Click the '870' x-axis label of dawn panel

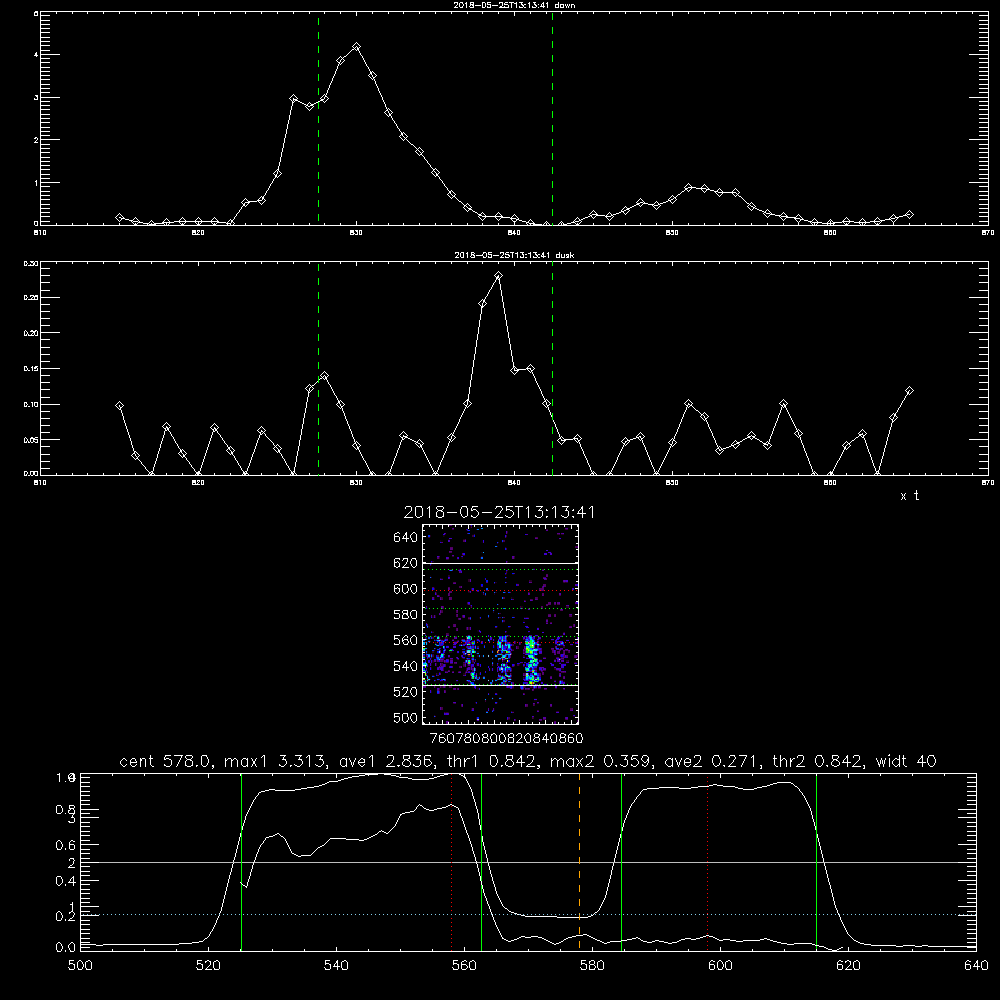click(987, 233)
